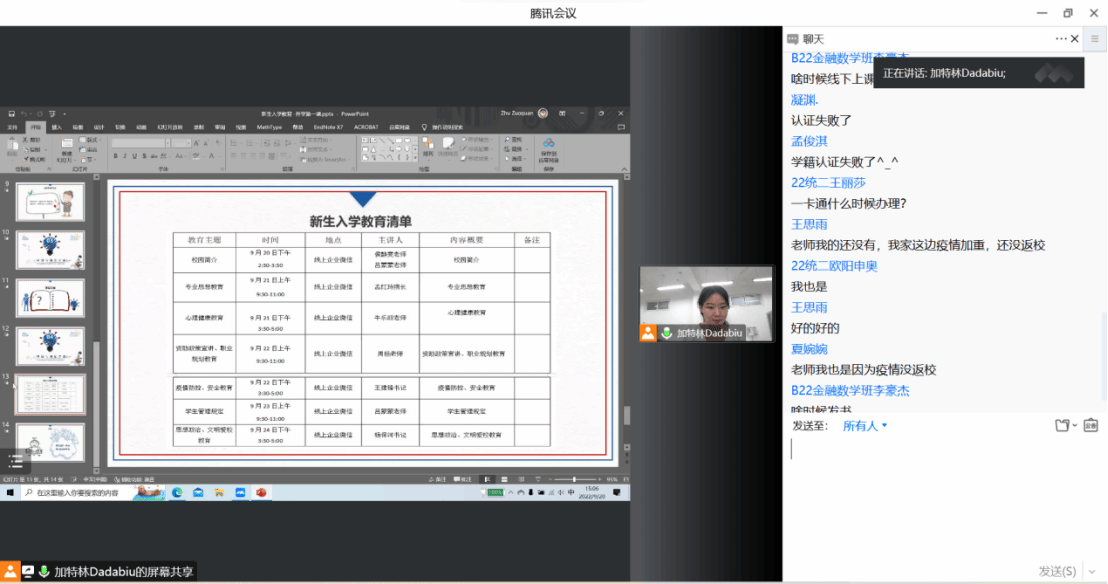This screenshot has width=1108, height=584.
Task: Expand send options arrow beside 发送
Action: (1091, 571)
